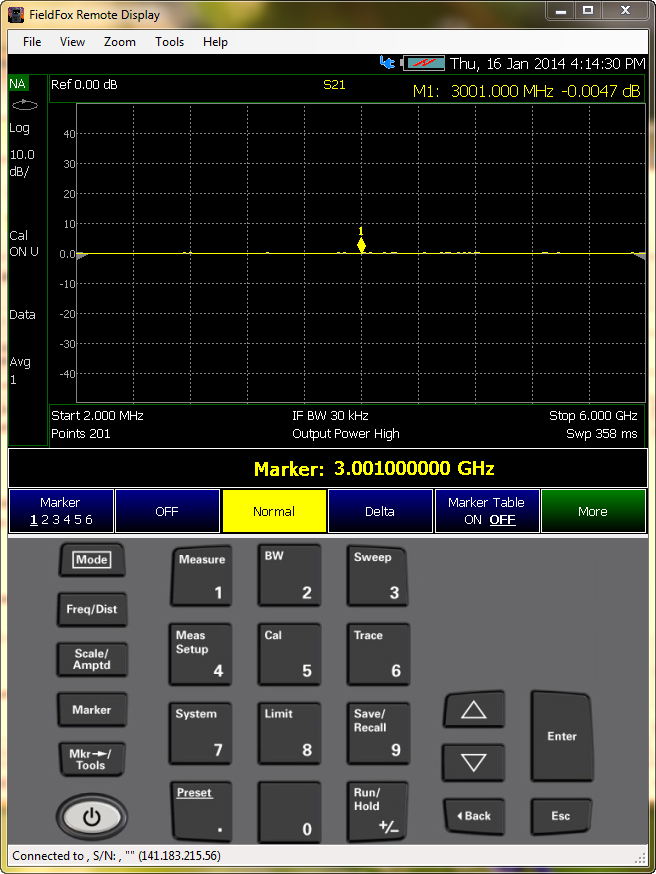Click the S21 measurement label
Screen dimensions: 656x874
[x=334, y=85]
